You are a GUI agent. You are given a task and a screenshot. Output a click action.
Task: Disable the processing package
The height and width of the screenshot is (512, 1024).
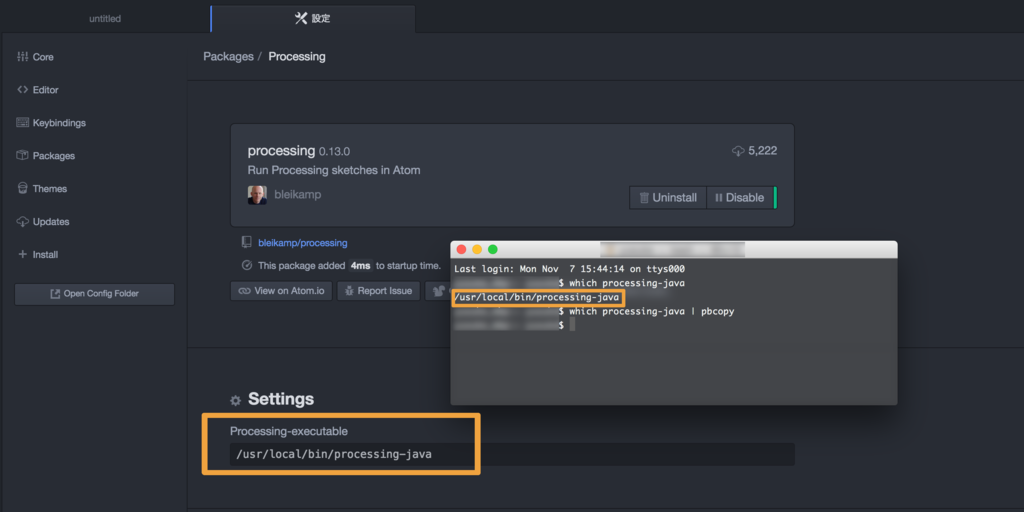[740, 197]
